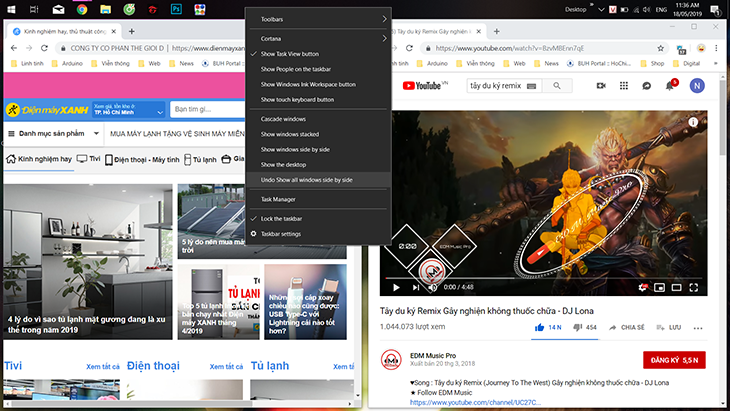Open the TP. Hồ Chí Minh location dropdown
This screenshot has width=730, height=411.
coord(128,109)
